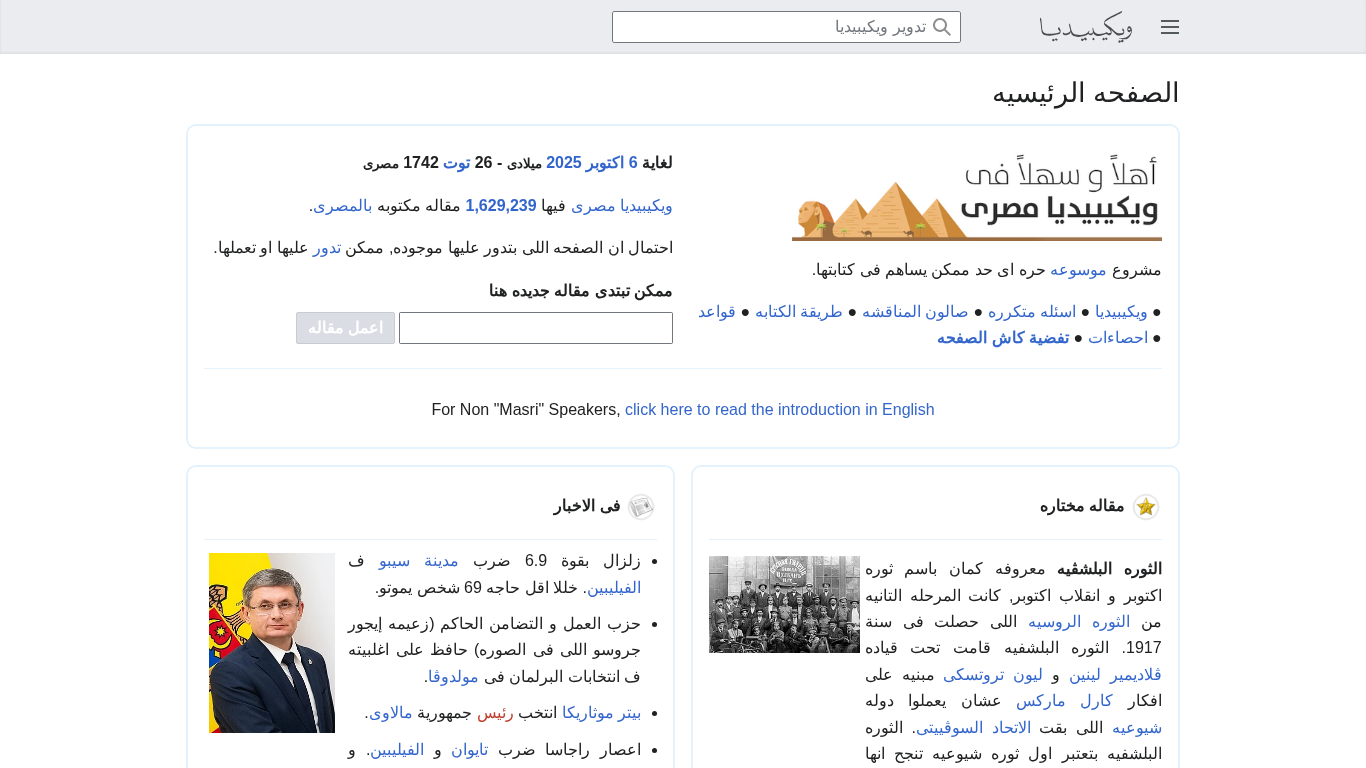Open the English introduction link
Image resolution: width=1366 pixels, height=768 pixels.
click(780, 410)
